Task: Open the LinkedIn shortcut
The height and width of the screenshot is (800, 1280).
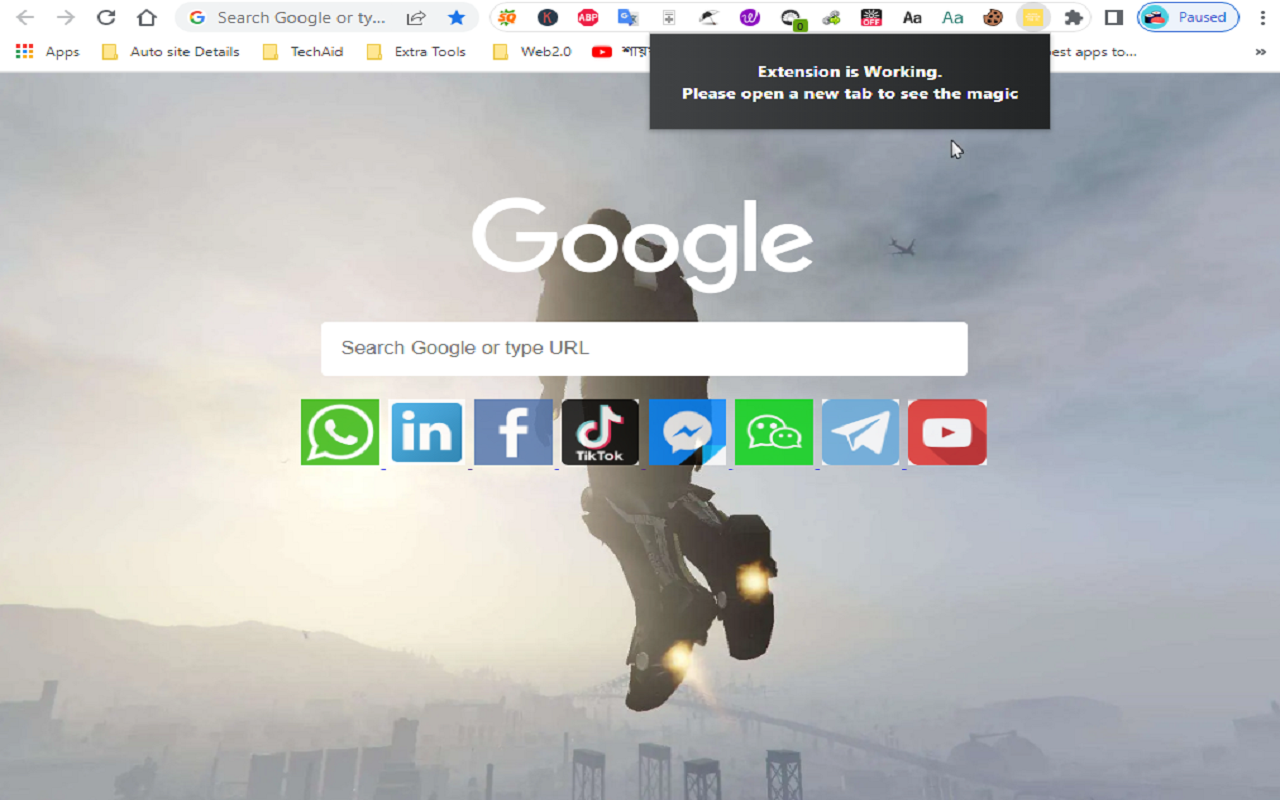Action: 427,432
